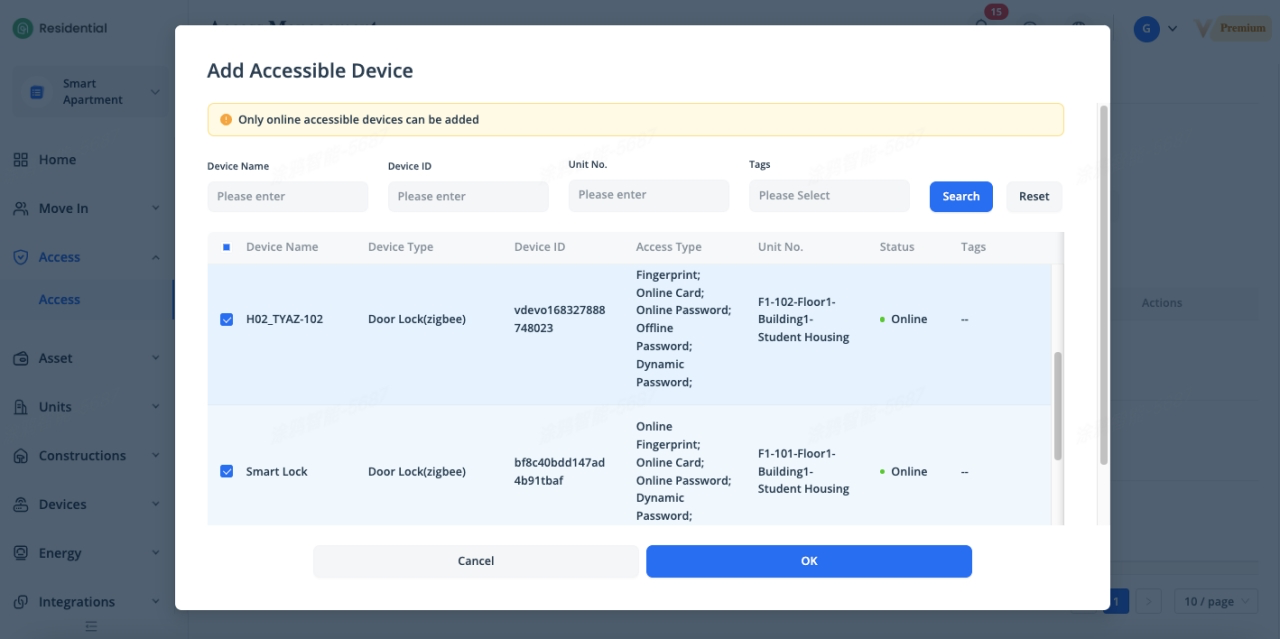Toggle the select-all checkbox in table header

[x=226, y=247]
